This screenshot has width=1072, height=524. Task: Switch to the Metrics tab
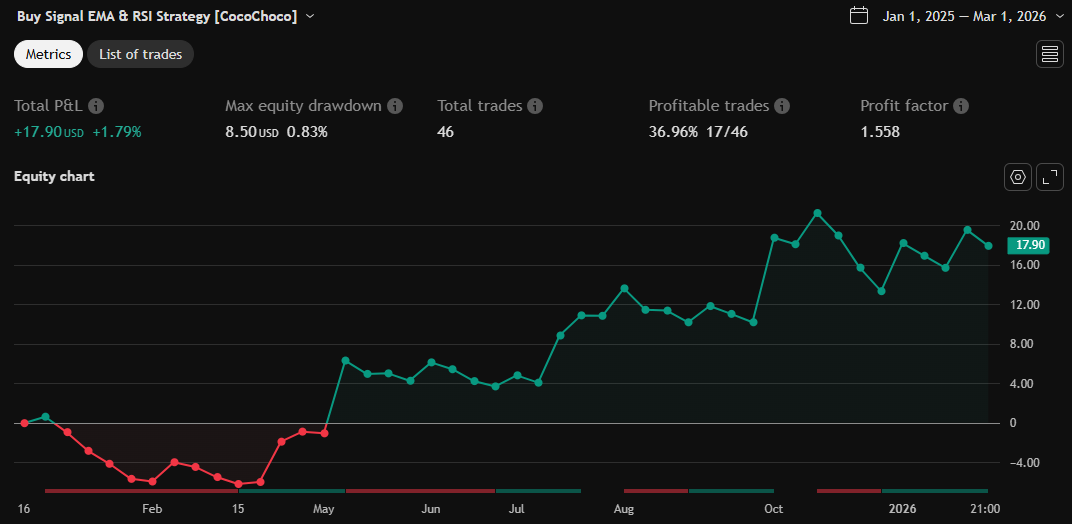tap(48, 54)
